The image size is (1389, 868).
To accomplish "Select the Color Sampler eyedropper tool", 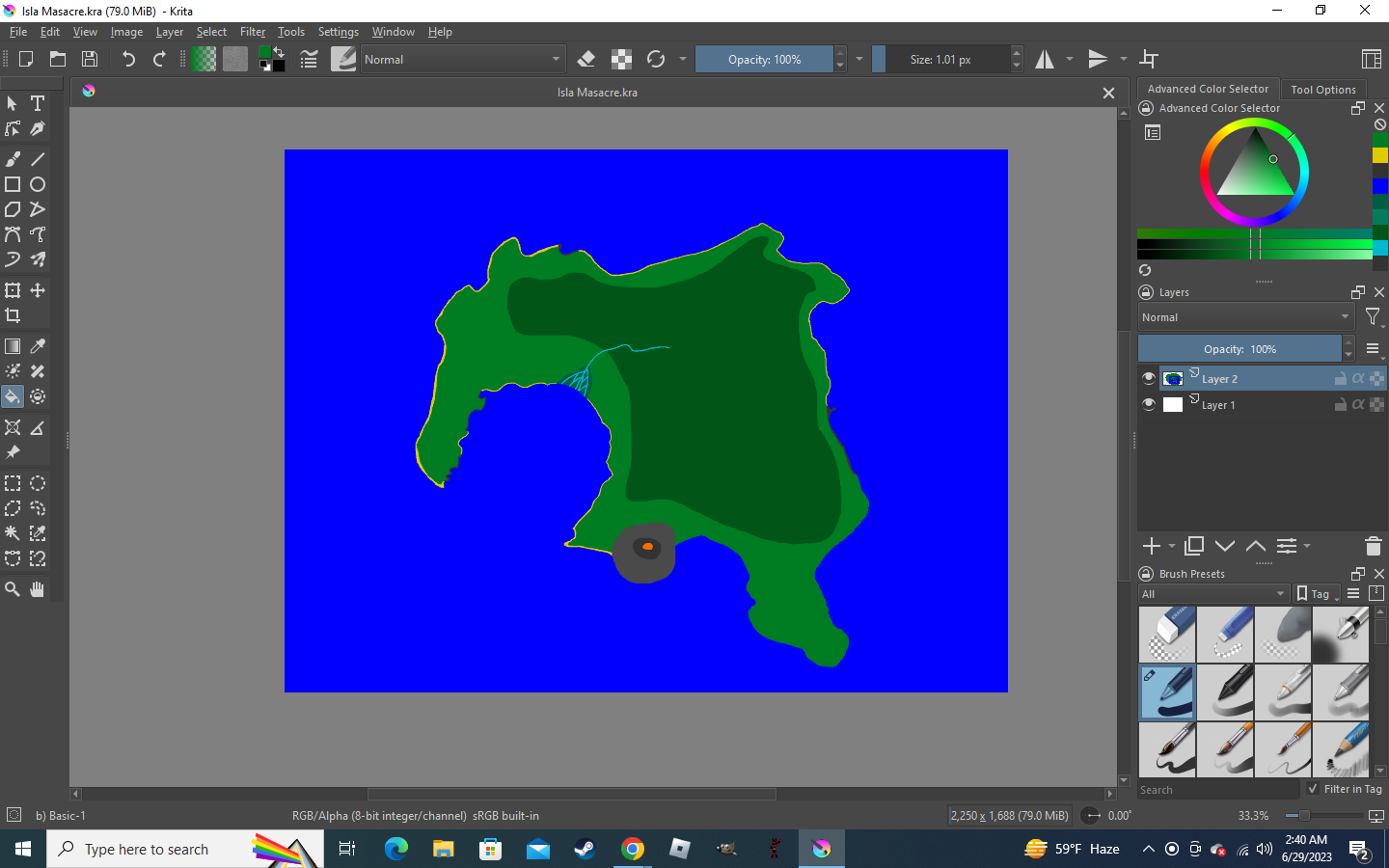I will [38, 346].
